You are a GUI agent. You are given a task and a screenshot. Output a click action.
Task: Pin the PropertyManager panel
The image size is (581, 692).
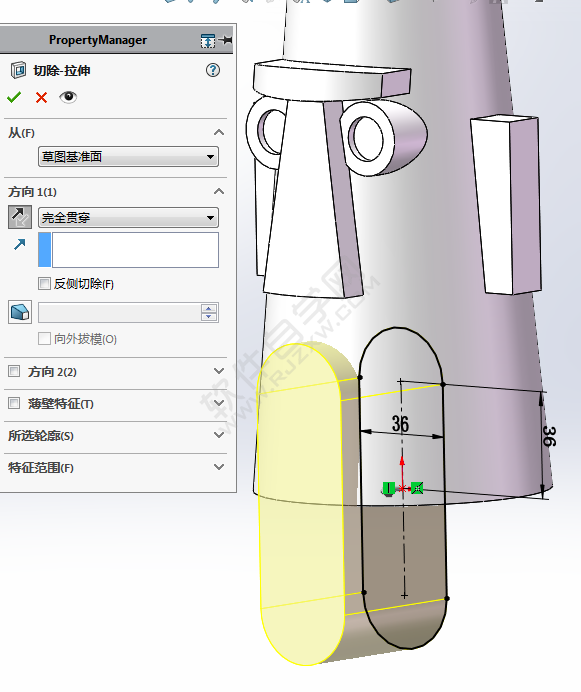pyautogui.click(x=226, y=40)
